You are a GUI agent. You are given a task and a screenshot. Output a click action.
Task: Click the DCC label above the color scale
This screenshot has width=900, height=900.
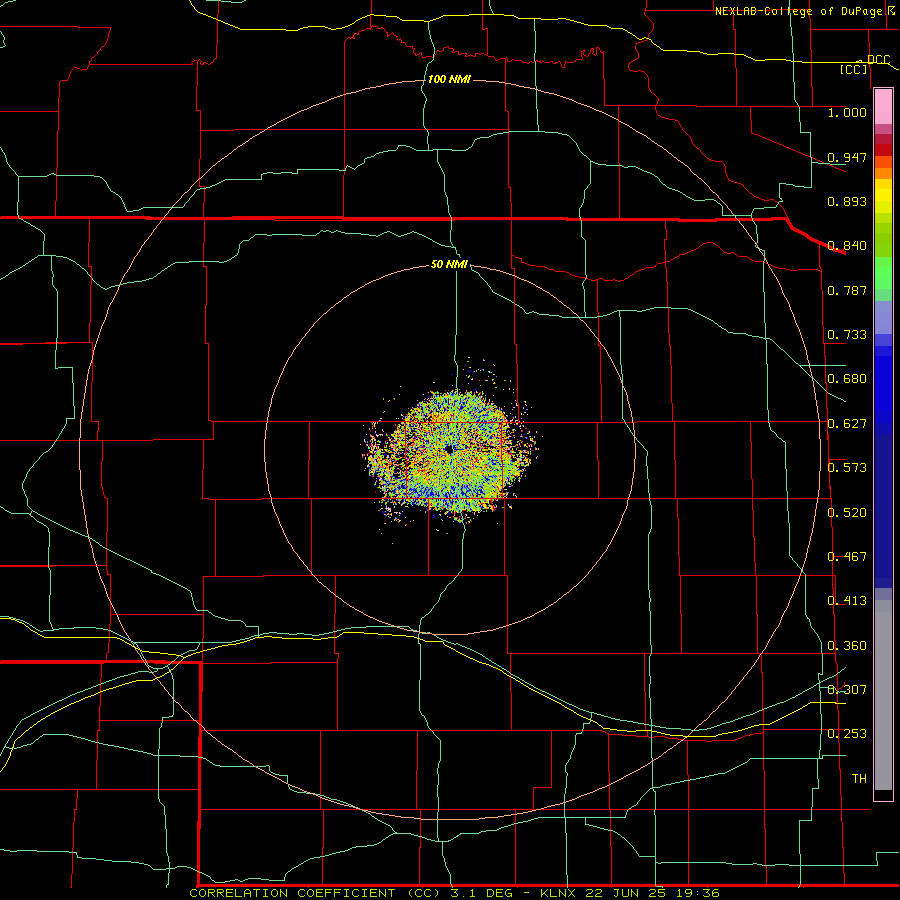(x=878, y=60)
